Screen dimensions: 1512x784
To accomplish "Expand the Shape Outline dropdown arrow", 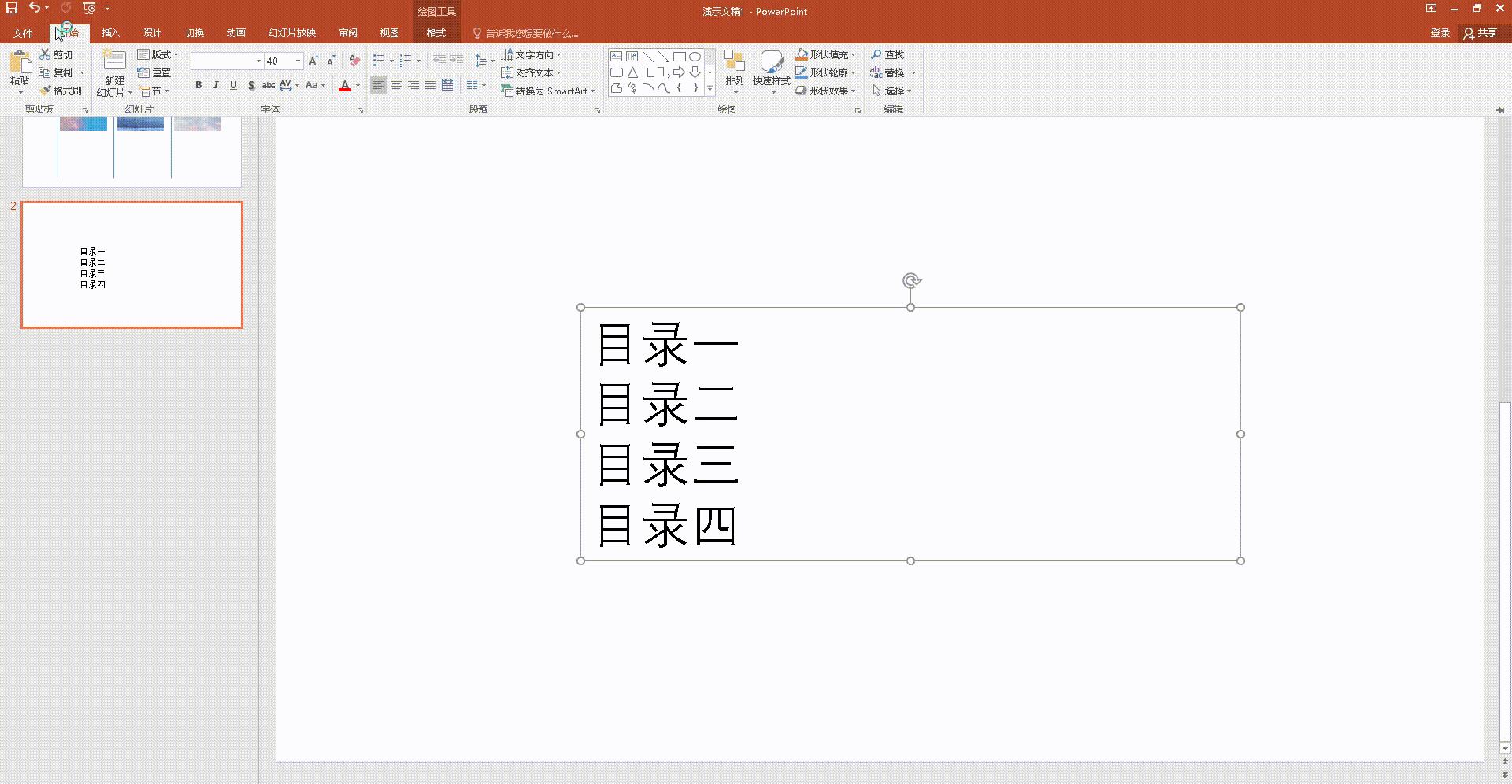I will click(x=853, y=72).
